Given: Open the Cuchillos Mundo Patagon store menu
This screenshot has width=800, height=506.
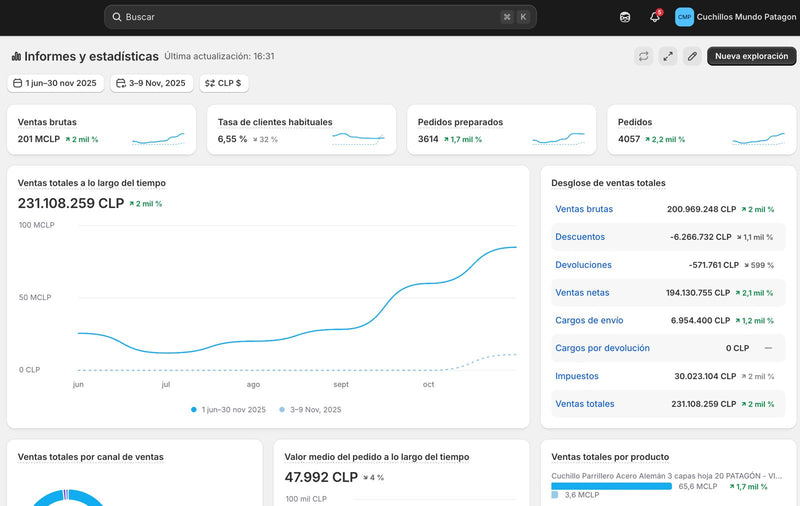Looking at the screenshot, I should 735,17.
